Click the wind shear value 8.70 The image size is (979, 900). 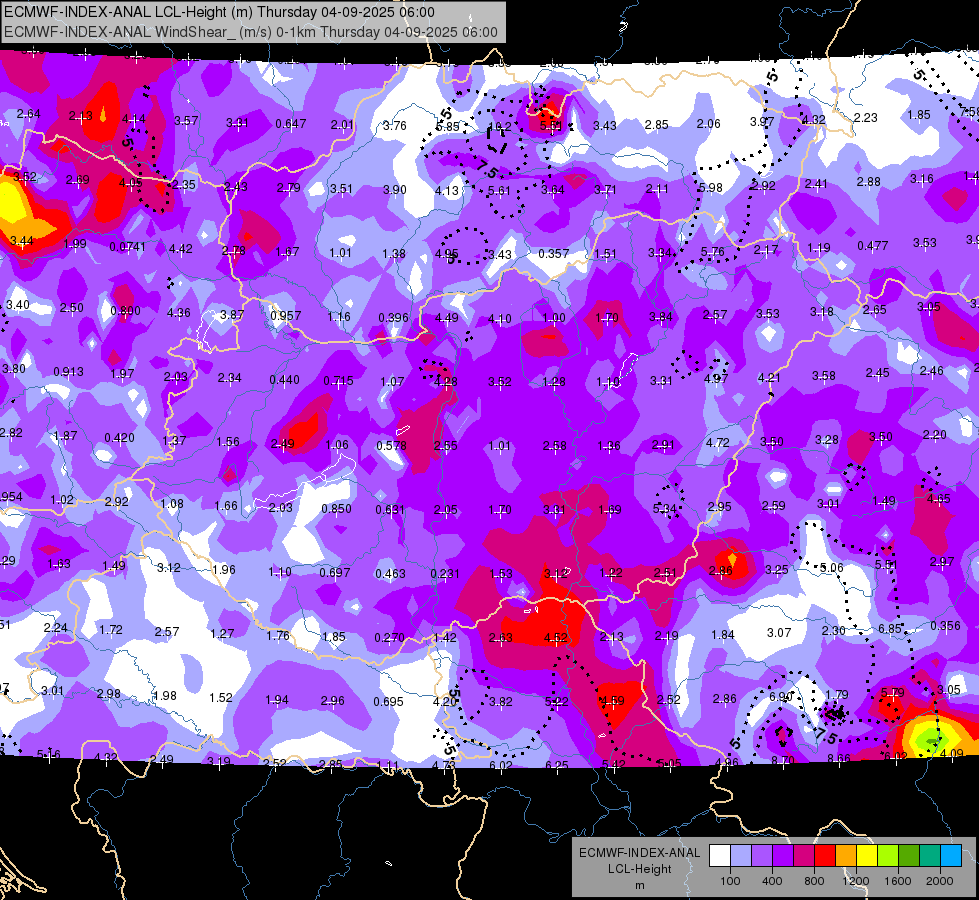[782, 760]
